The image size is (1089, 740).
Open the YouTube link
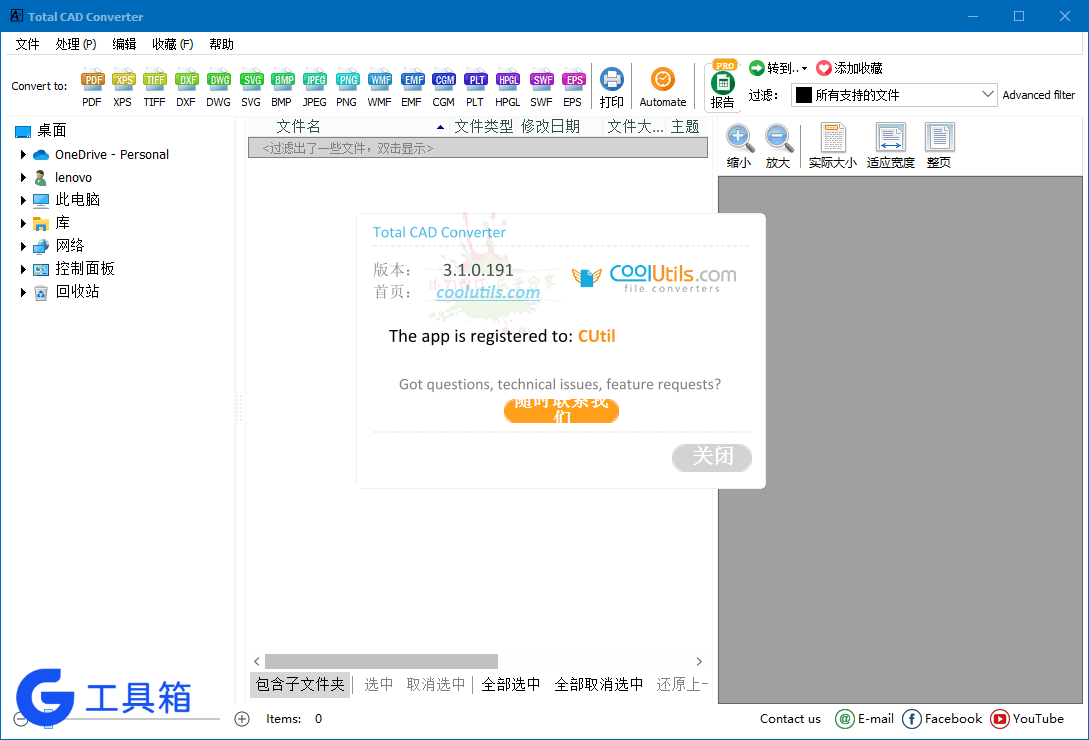1027,718
